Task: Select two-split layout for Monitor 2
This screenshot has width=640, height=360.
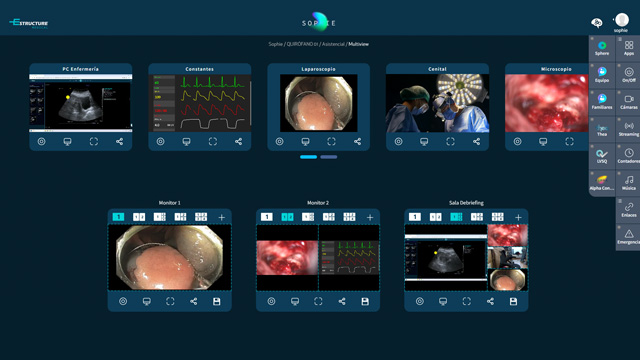Action: pyautogui.click(x=287, y=217)
